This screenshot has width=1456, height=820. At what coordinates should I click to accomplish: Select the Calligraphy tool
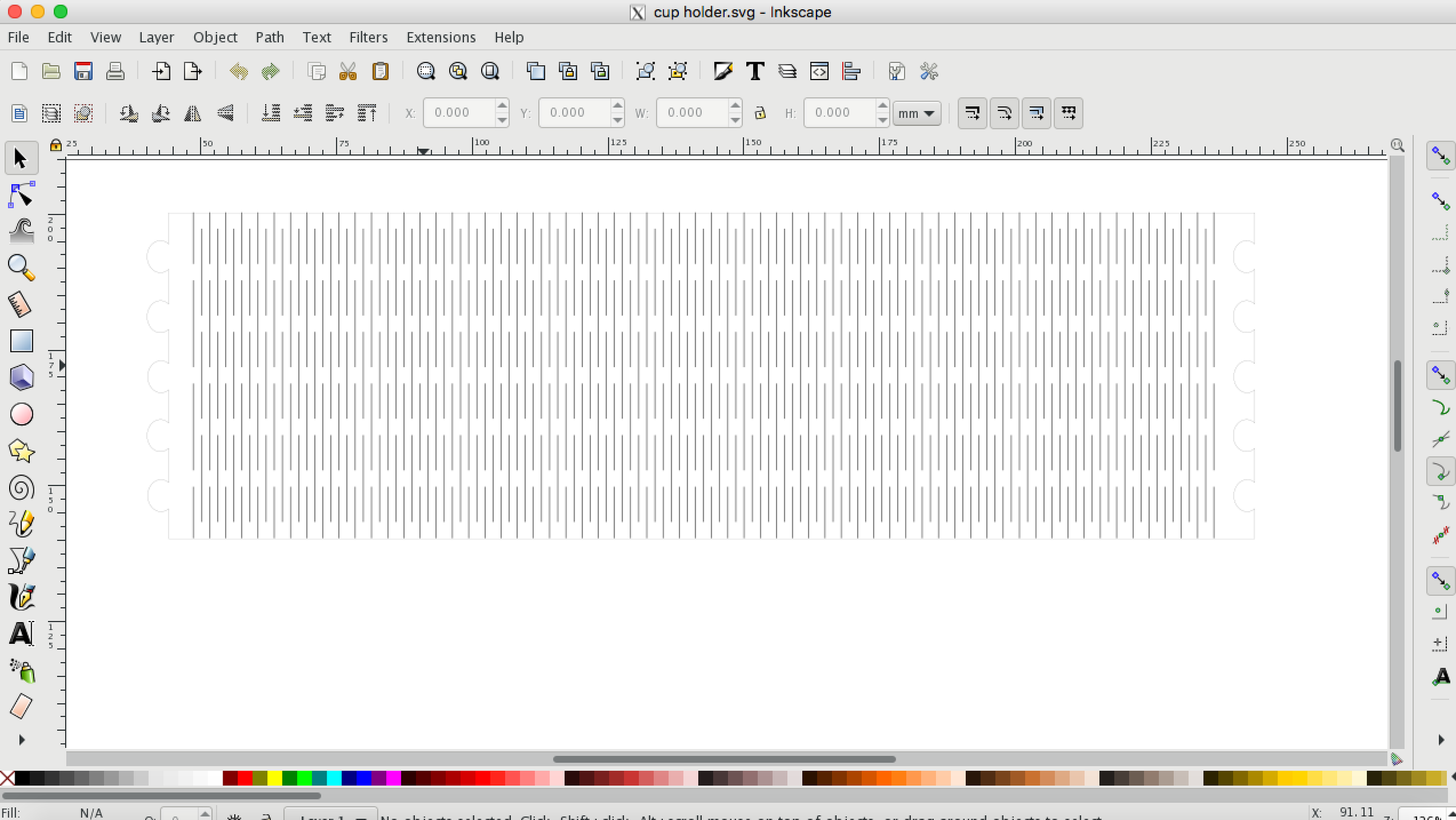[x=21, y=597]
